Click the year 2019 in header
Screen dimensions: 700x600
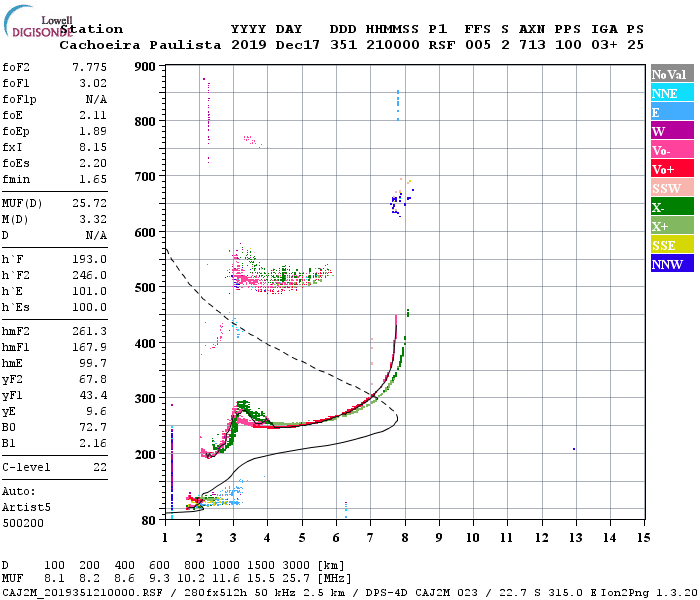(x=249, y=45)
